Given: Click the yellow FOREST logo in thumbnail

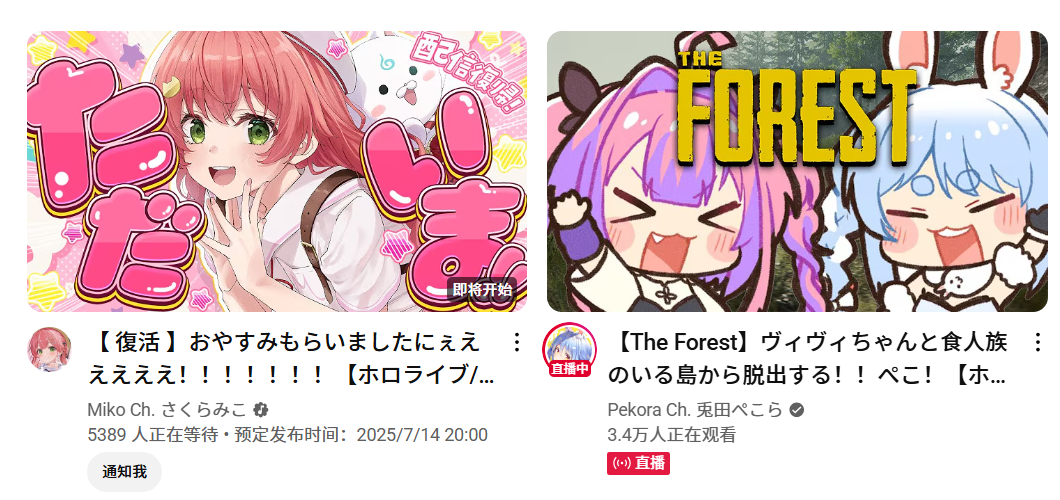Looking at the screenshot, I should click(x=796, y=109).
